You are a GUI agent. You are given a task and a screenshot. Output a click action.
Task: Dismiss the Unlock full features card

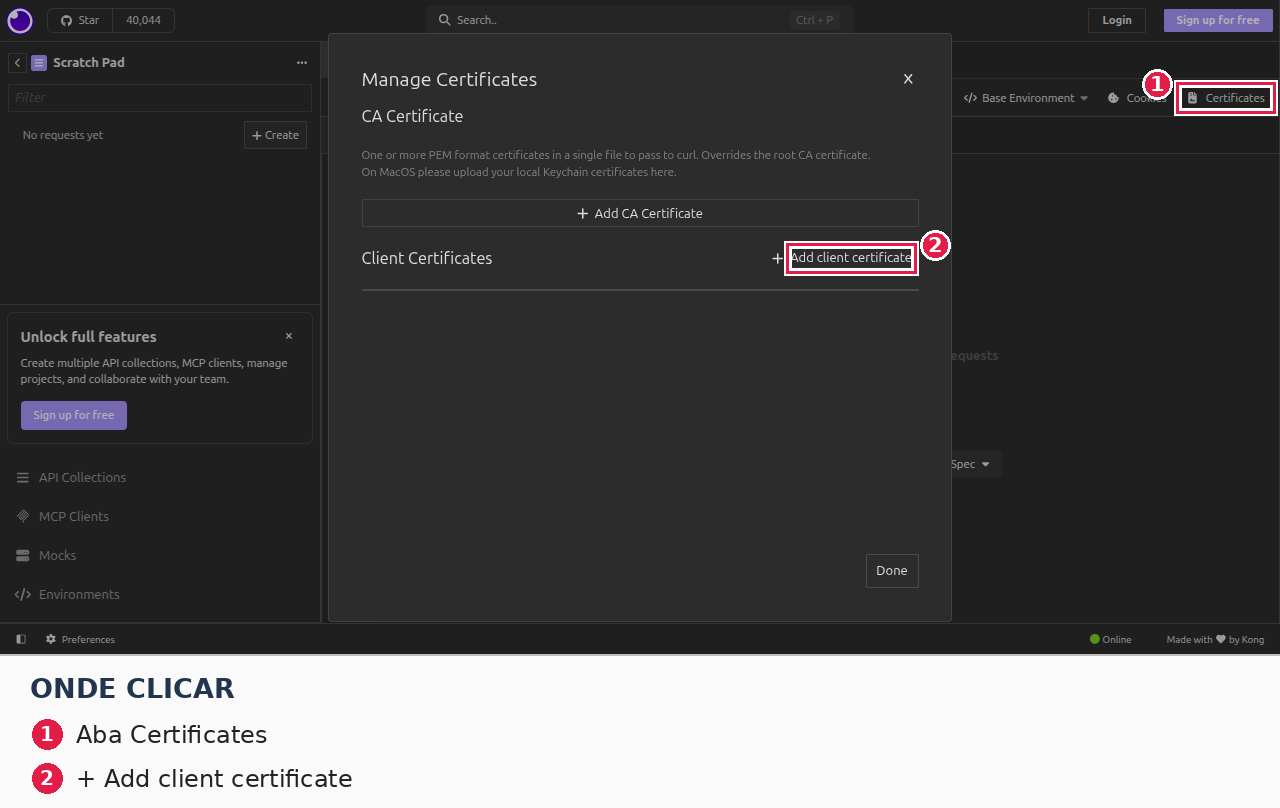pos(289,336)
